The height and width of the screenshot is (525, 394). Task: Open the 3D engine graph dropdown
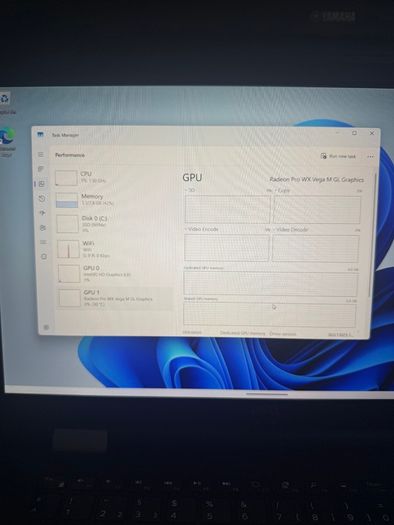190,190
